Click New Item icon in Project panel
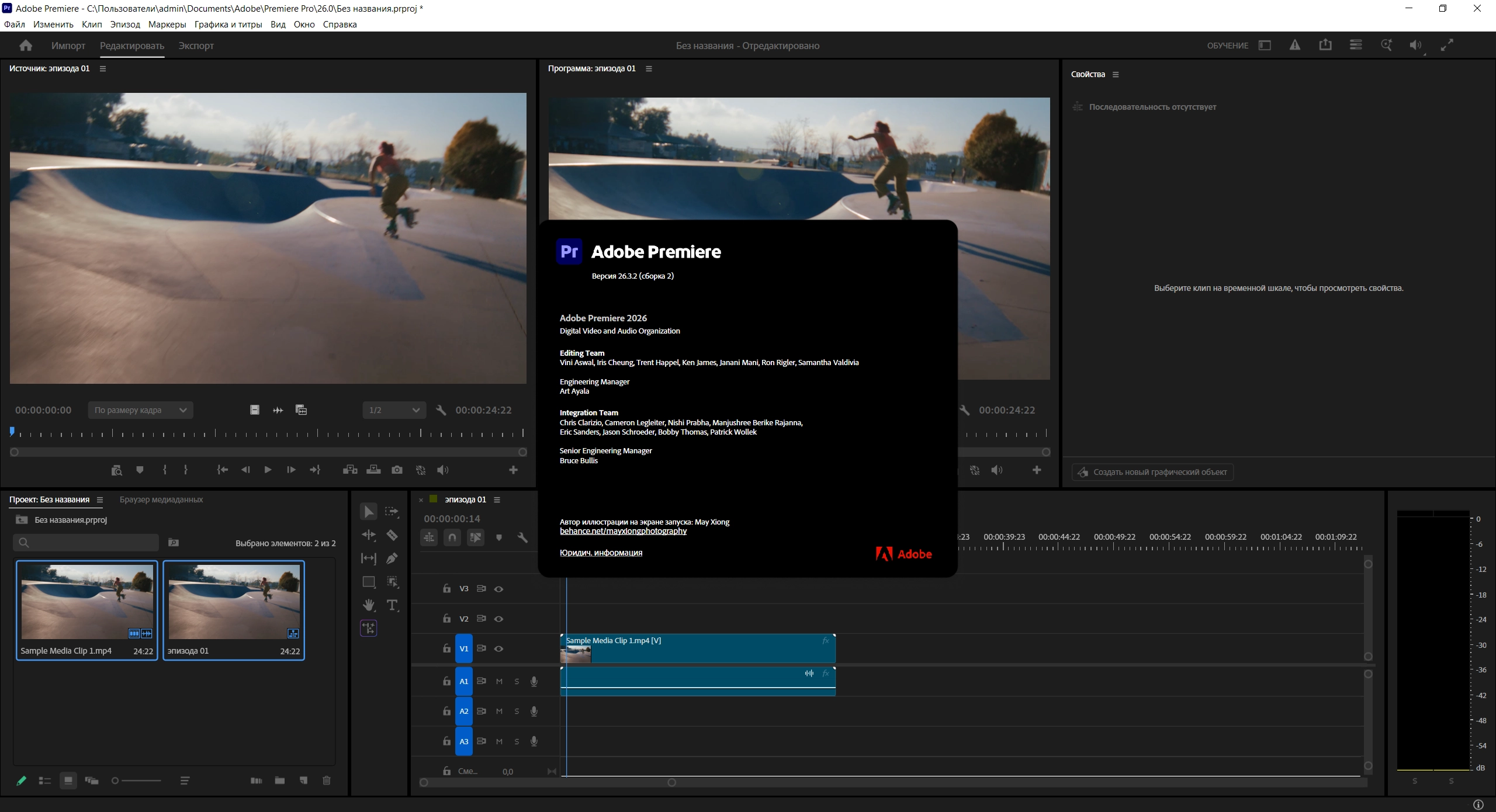Screen dimensions: 1496x812 click(303, 780)
